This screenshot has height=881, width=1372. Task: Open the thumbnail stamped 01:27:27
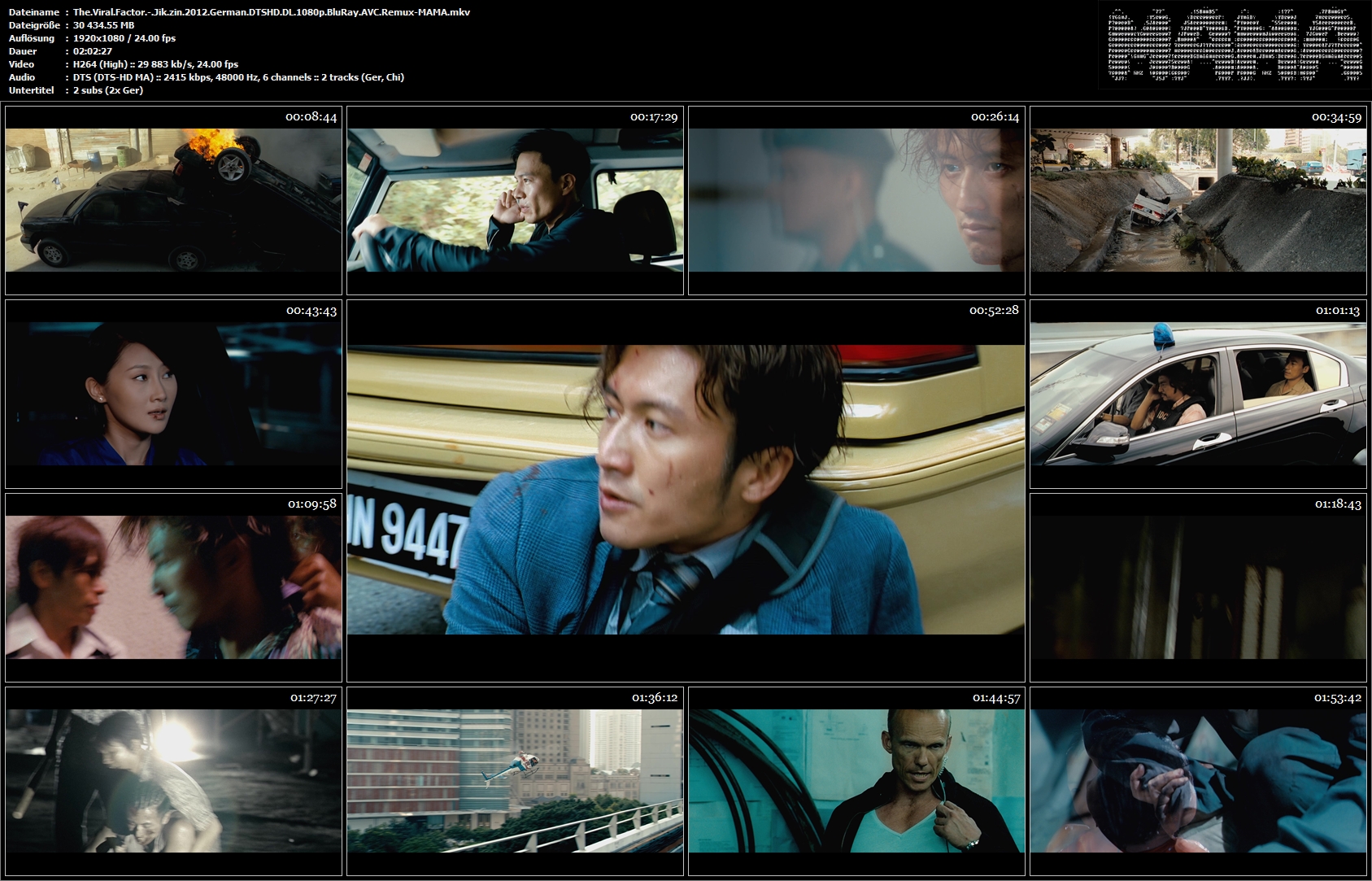tap(173, 781)
